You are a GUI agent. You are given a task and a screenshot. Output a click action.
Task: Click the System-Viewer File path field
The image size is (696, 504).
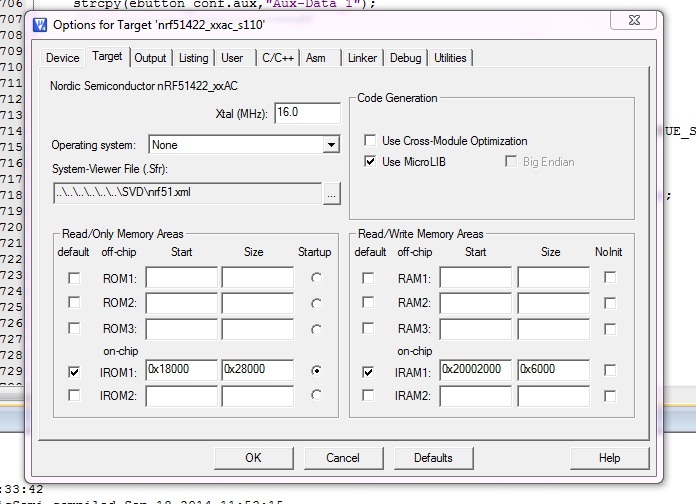tap(187, 193)
